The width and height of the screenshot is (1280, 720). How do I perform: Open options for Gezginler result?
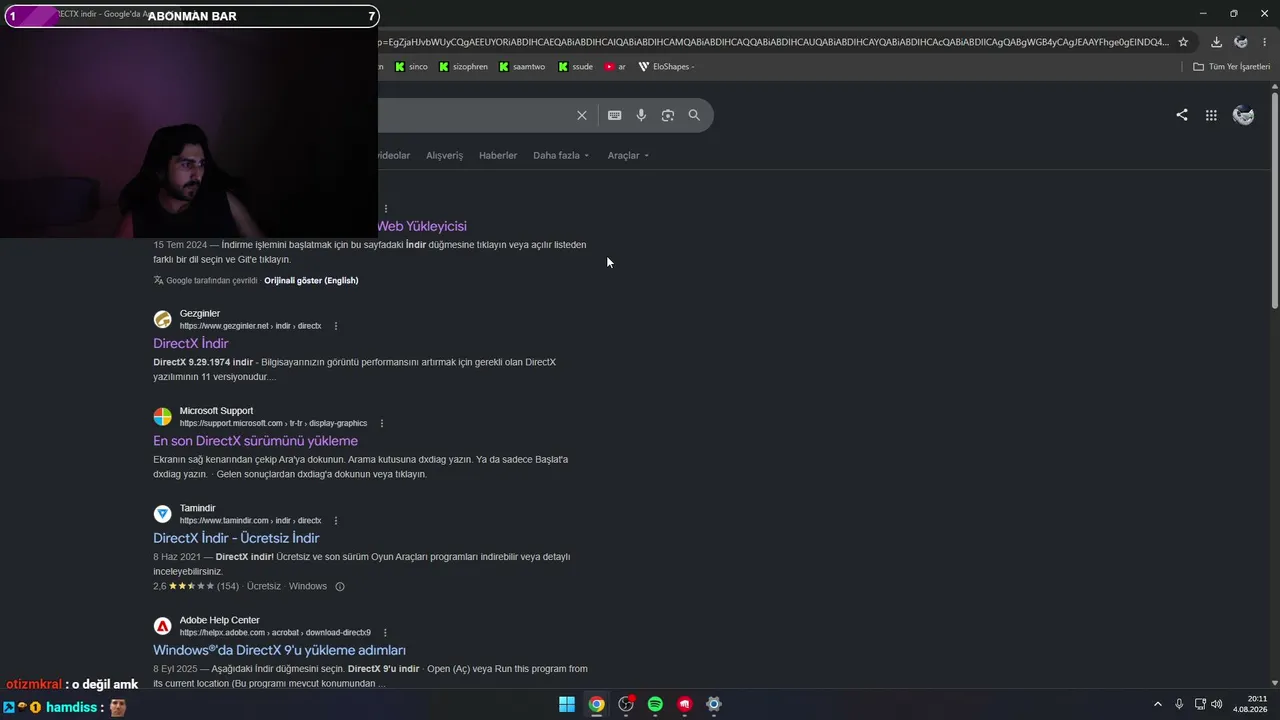click(336, 326)
